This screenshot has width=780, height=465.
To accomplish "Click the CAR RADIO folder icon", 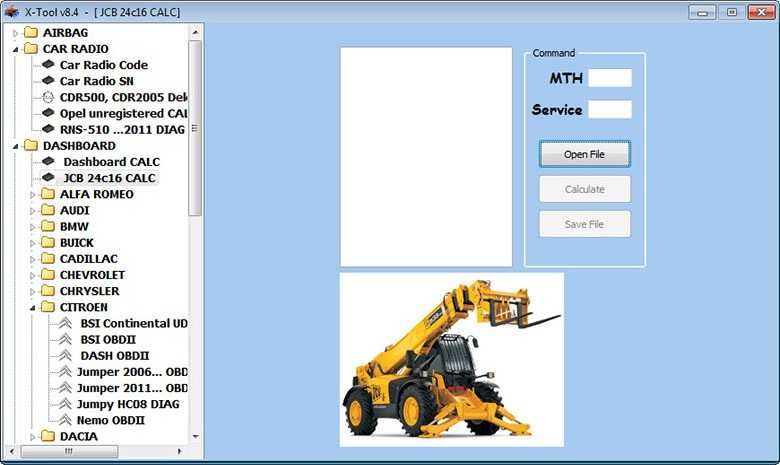I will 31,48.
